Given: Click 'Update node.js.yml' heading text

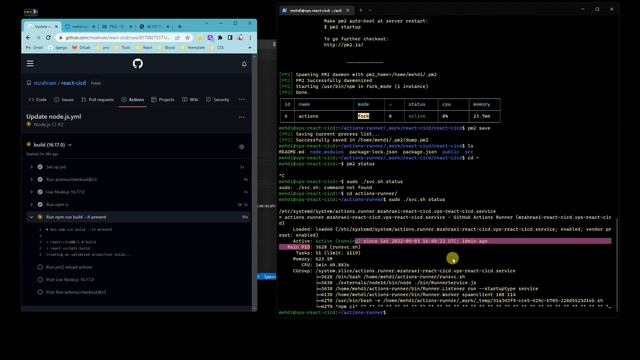Looking at the screenshot, I should tap(54, 117).
